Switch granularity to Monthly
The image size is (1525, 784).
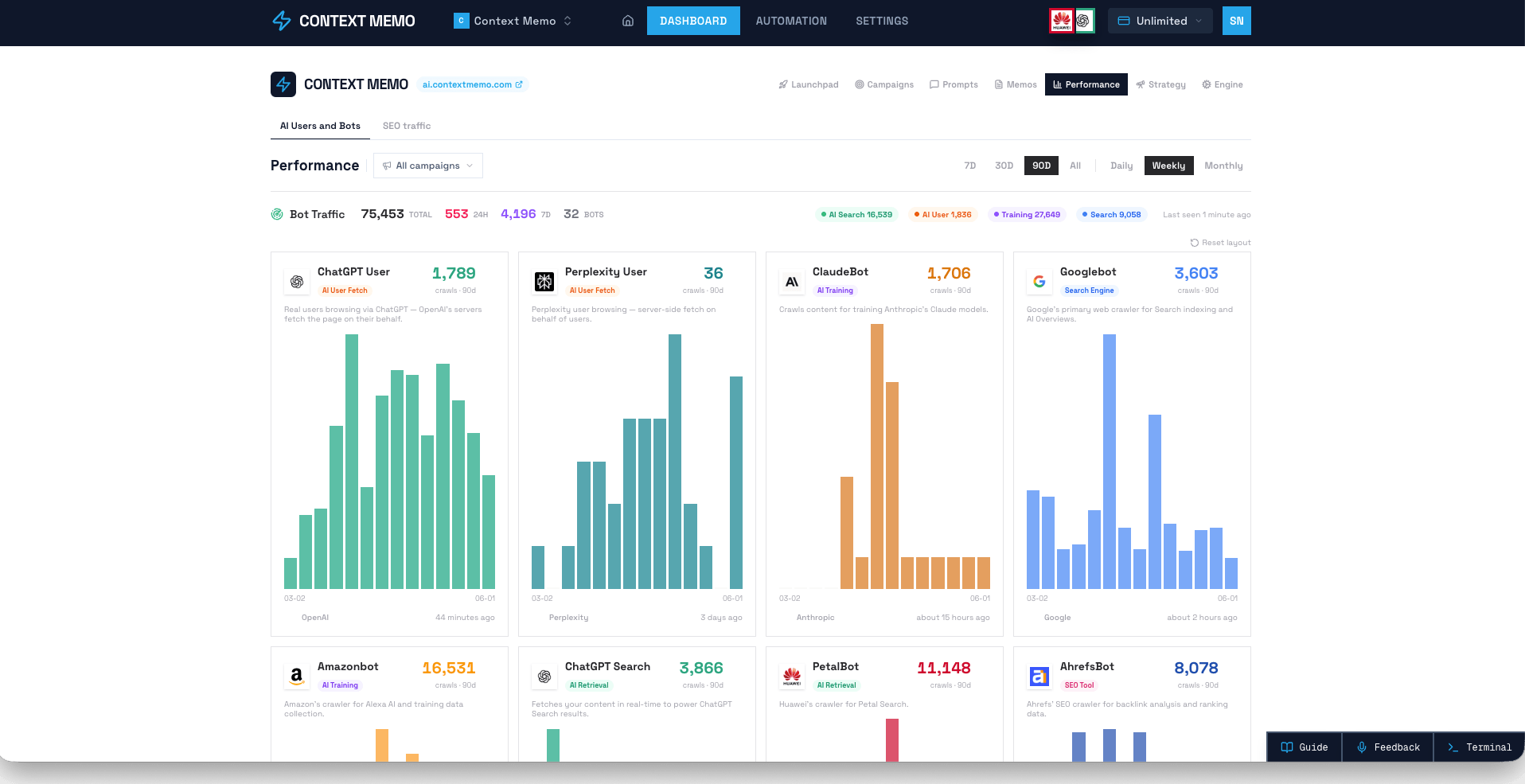(x=1223, y=166)
